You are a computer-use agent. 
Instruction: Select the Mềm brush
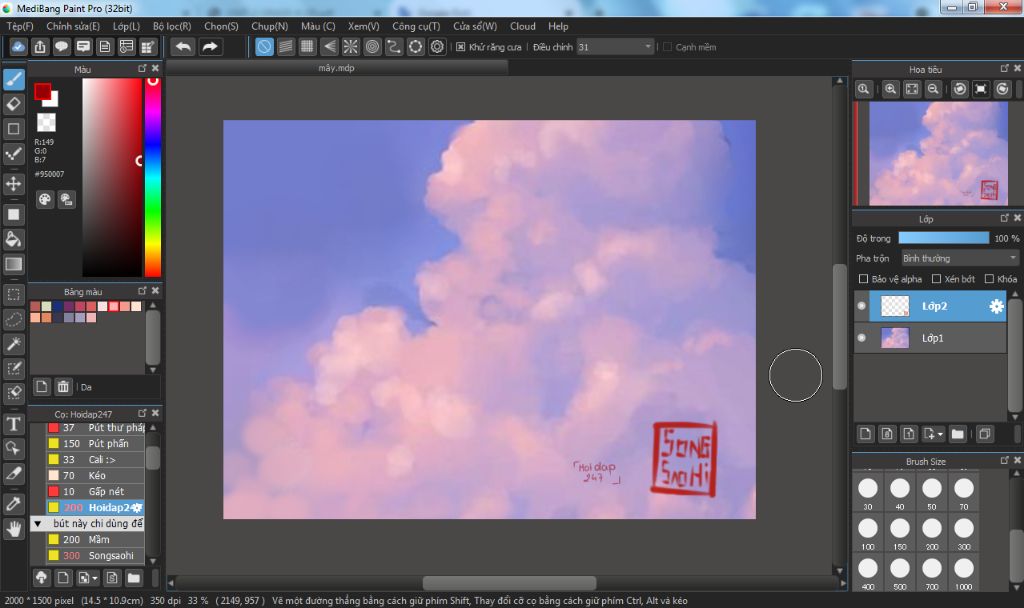tap(95, 539)
